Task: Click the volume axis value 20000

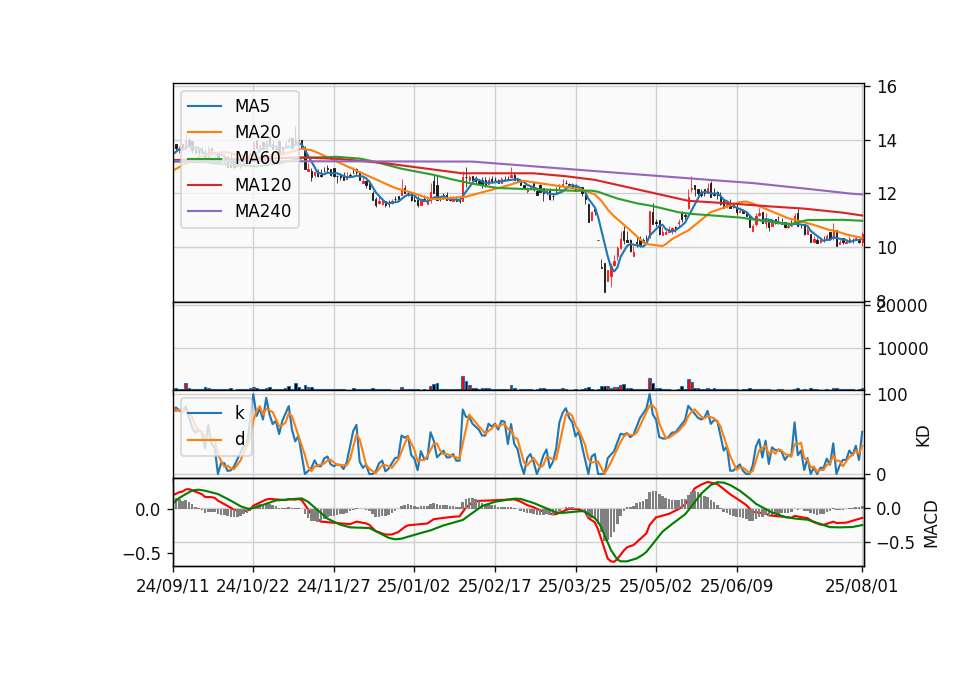Action: coord(902,306)
